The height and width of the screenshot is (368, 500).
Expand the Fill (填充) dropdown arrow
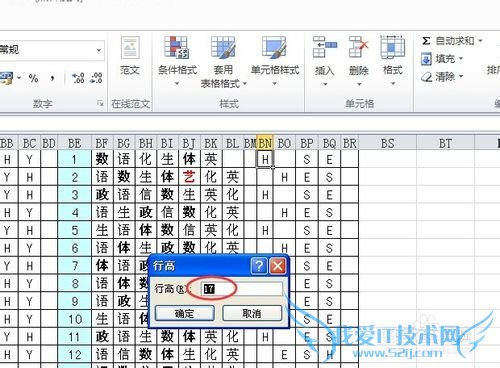tap(461, 59)
